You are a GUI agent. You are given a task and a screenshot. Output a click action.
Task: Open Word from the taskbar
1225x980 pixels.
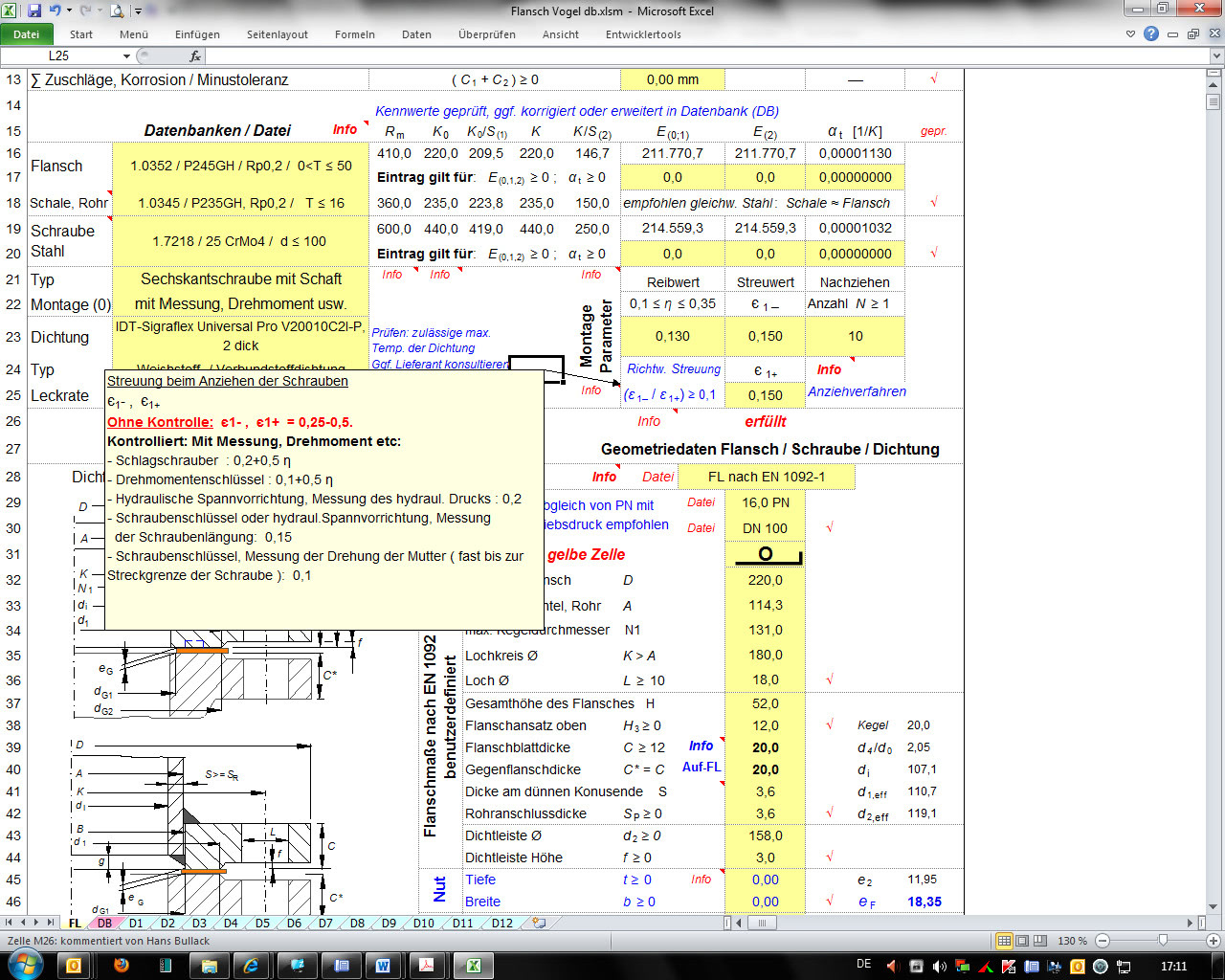coord(383,965)
